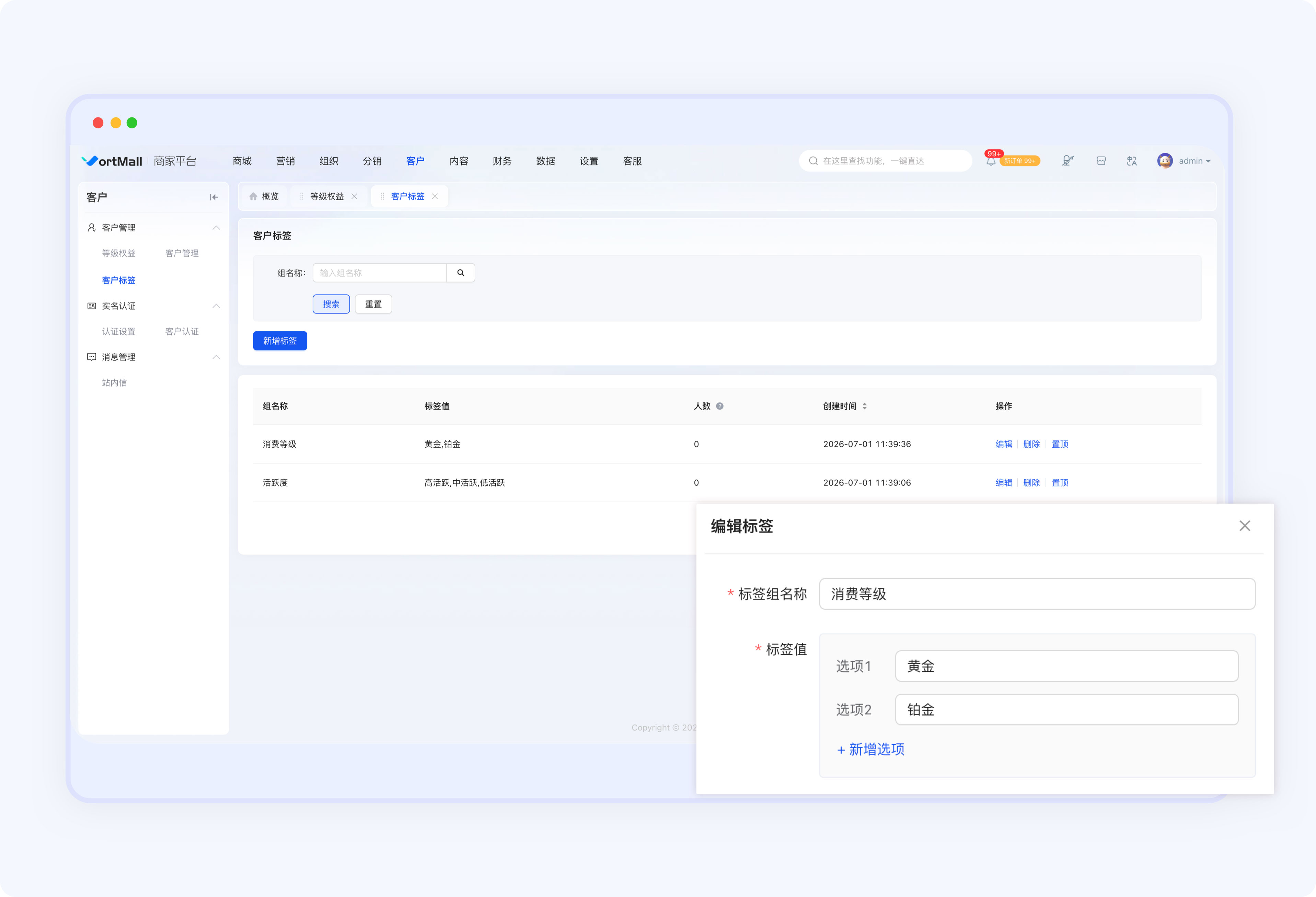This screenshot has height=897, width=1316.
Task: Switch to the 营销 top menu
Action: [x=285, y=161]
